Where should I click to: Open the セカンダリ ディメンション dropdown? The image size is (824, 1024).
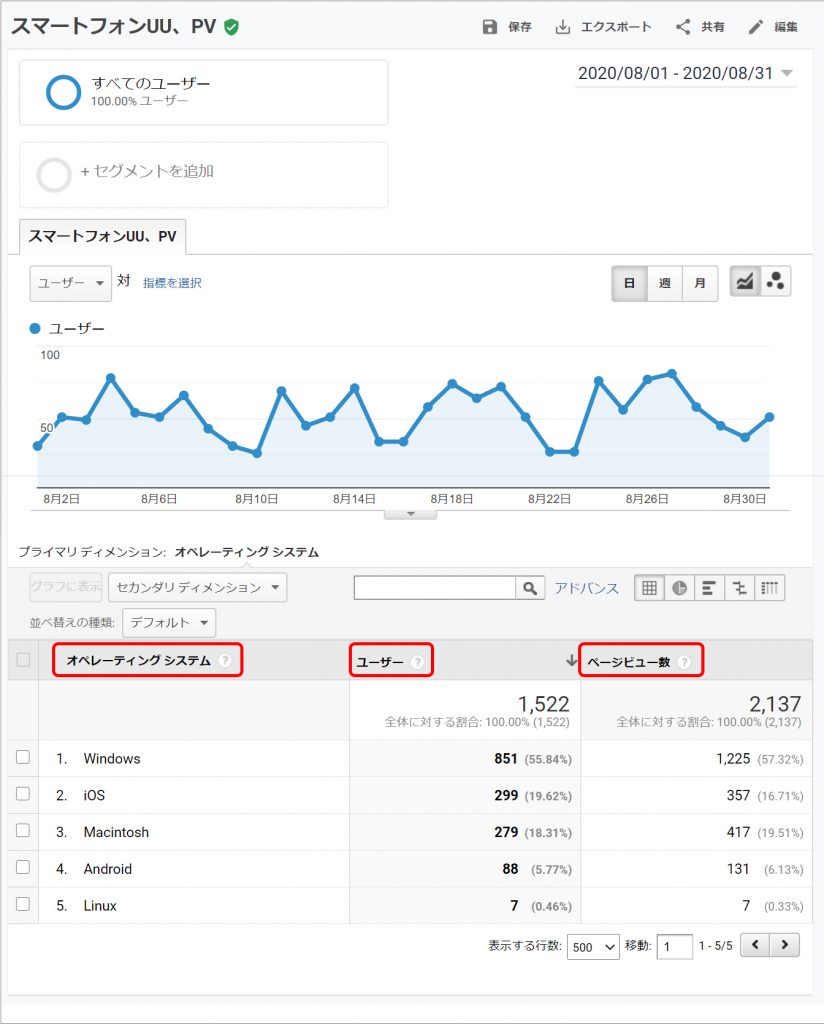(x=197, y=587)
